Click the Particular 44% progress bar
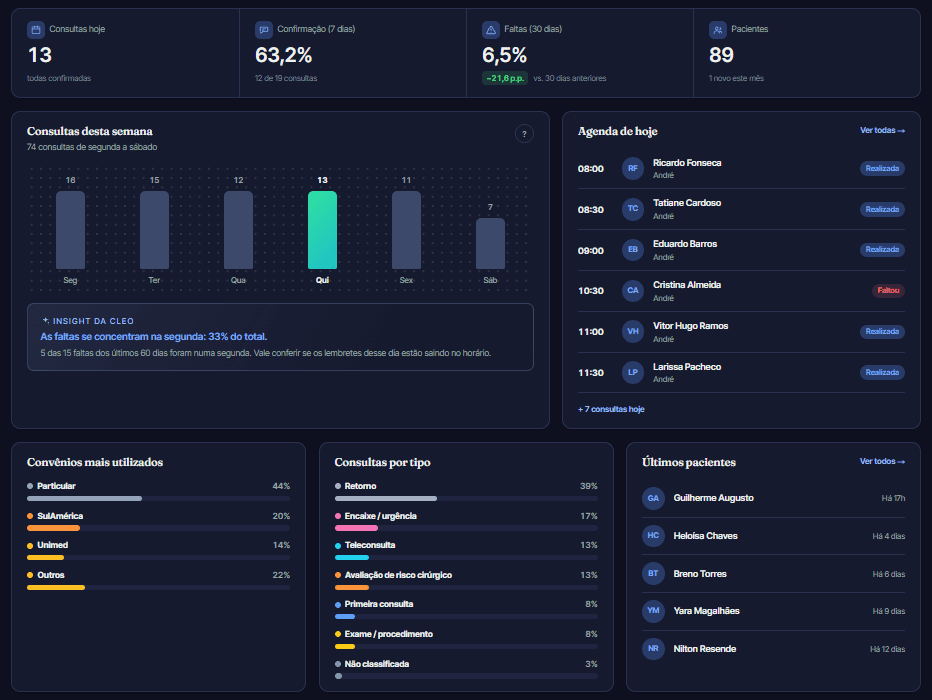This screenshot has height=700, width=932. (158, 499)
